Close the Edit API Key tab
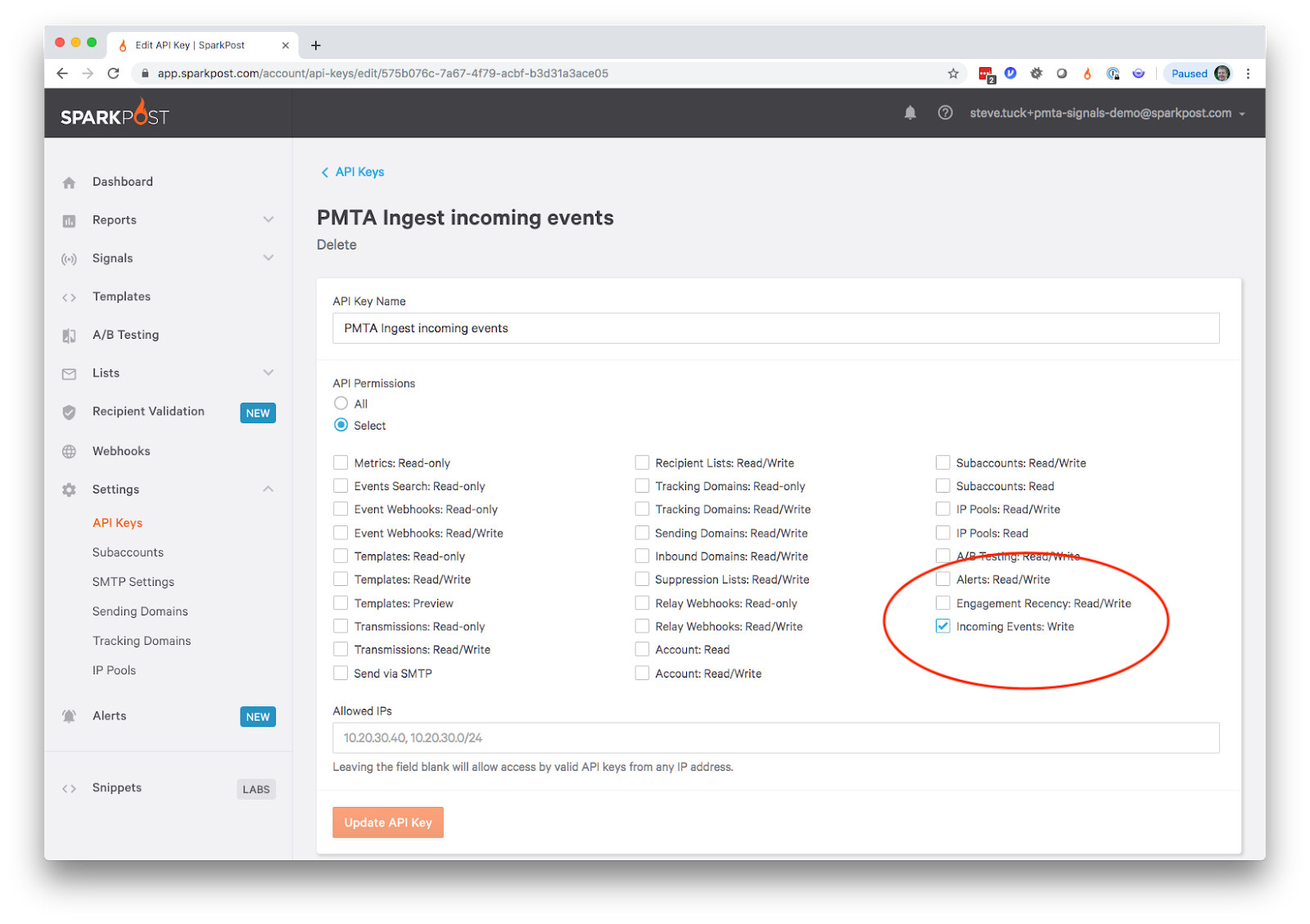 click(x=285, y=45)
